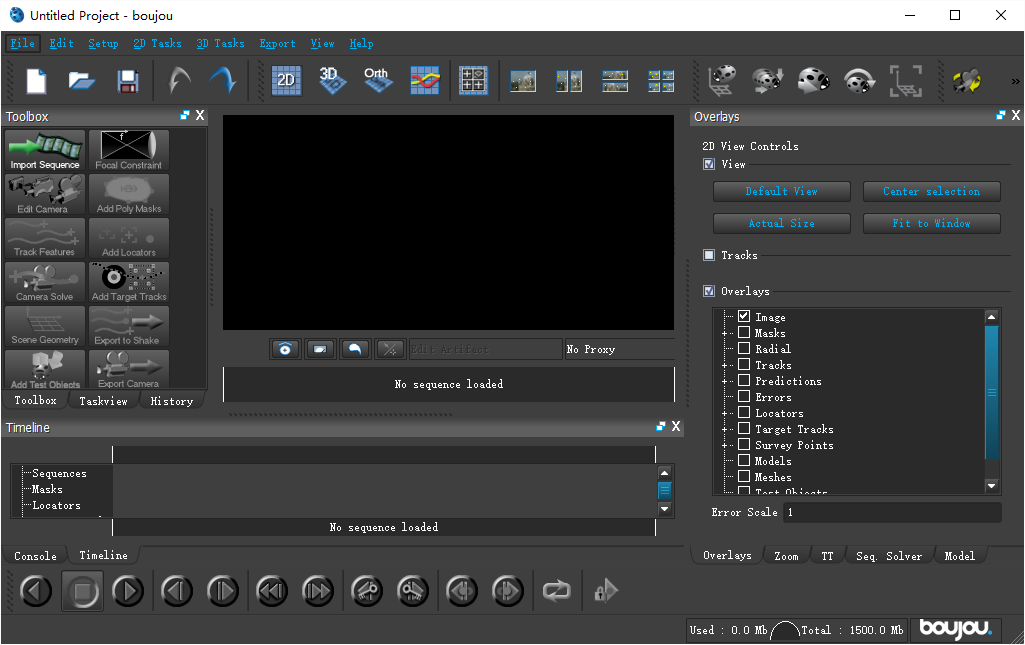Expand the Tracks overlay tree node
Screen dimensions: 1025x645
pos(724,365)
